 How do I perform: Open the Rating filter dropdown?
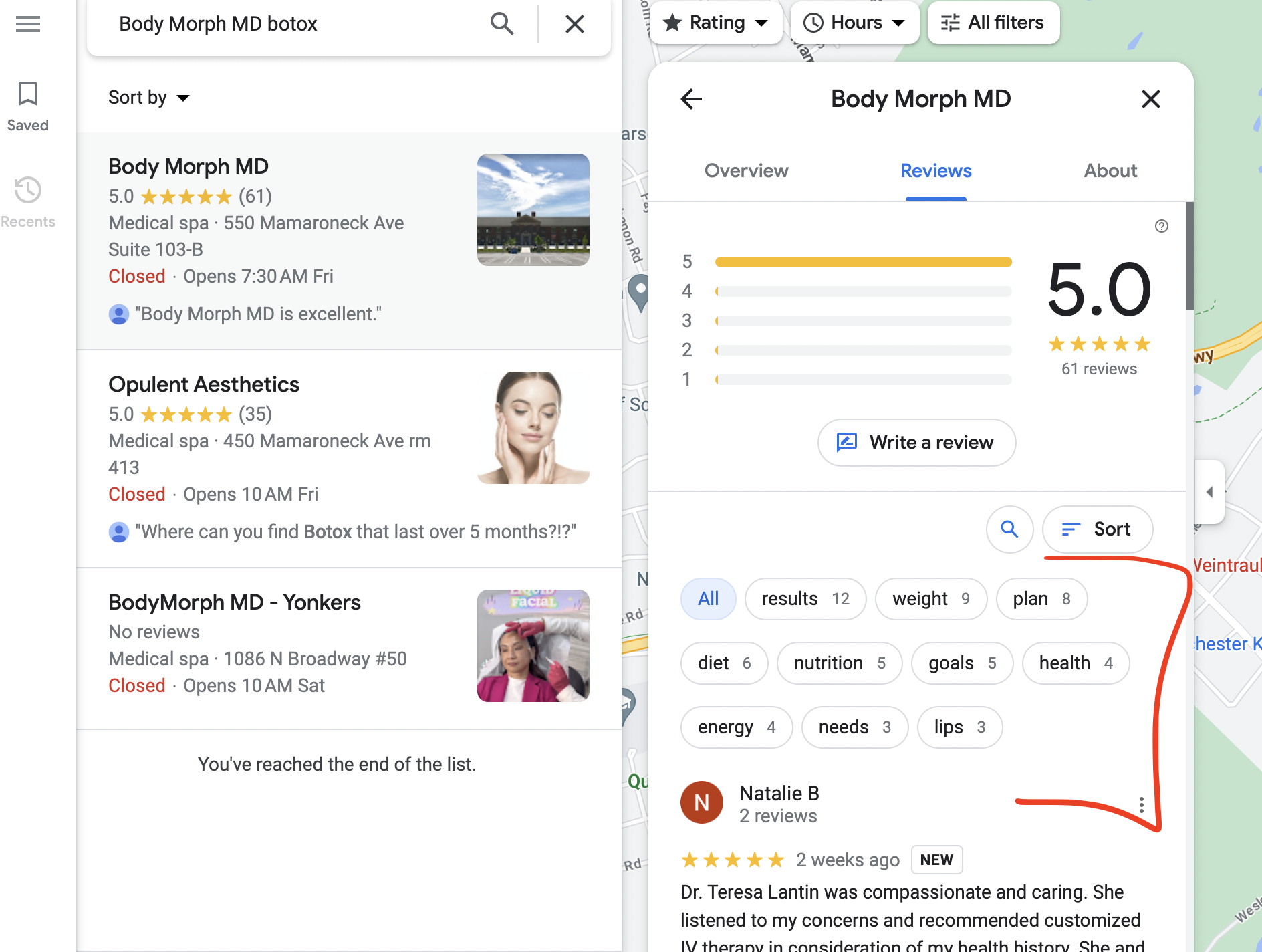716,23
